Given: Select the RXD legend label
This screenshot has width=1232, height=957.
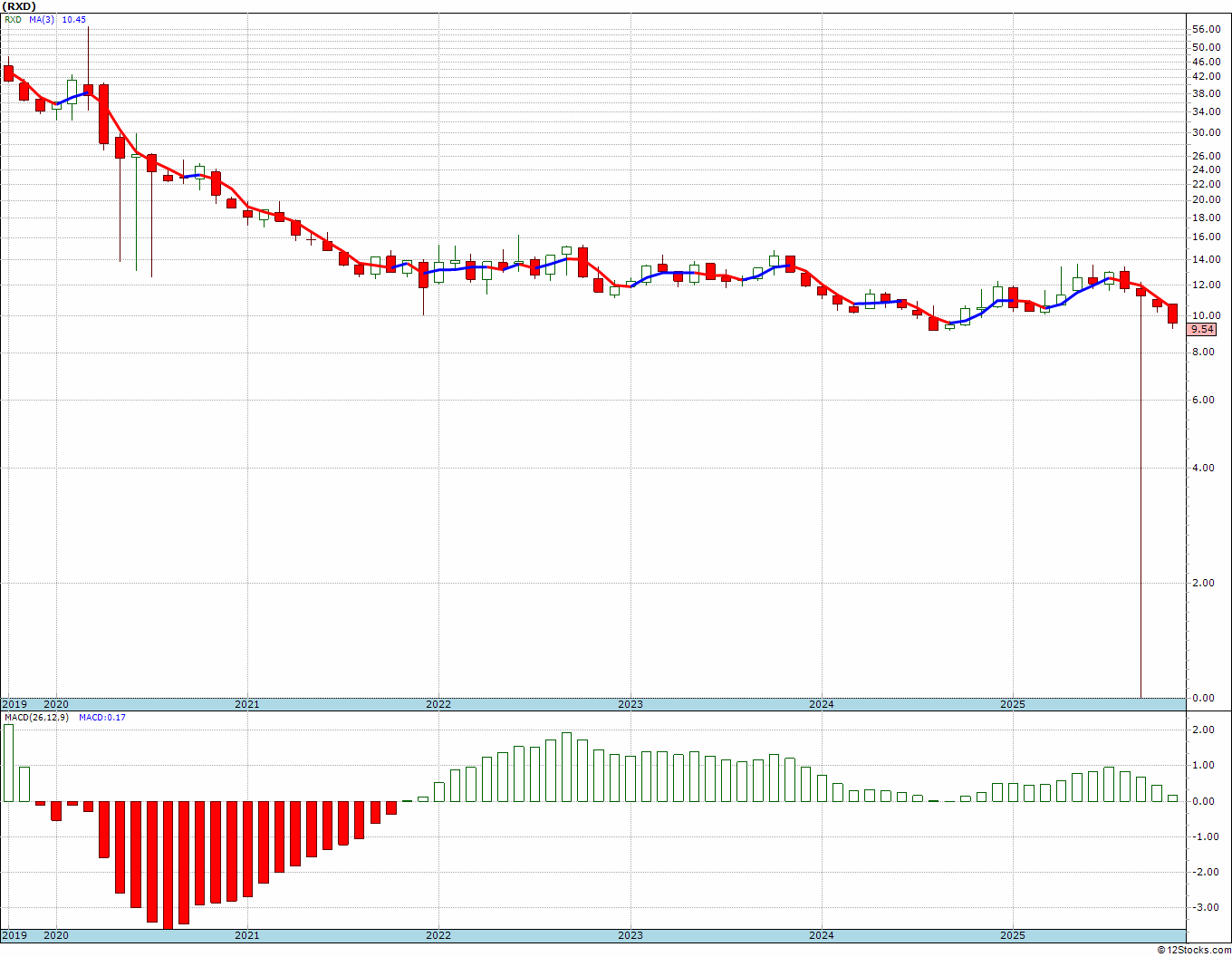Looking at the screenshot, I should tap(12, 20).
